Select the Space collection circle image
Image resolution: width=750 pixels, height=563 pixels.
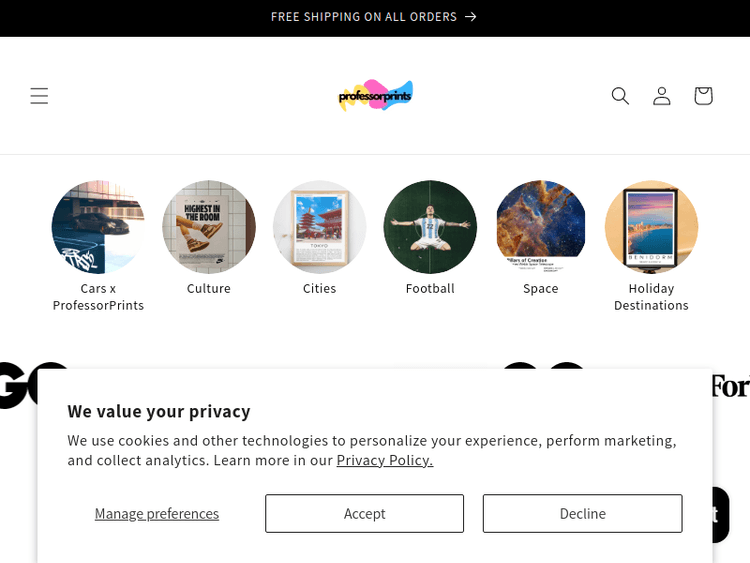point(541,227)
